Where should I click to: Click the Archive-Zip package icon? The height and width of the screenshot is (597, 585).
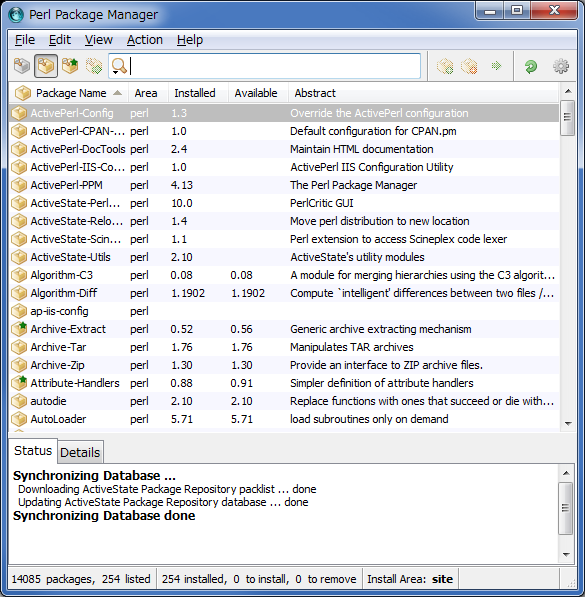tap(19, 365)
